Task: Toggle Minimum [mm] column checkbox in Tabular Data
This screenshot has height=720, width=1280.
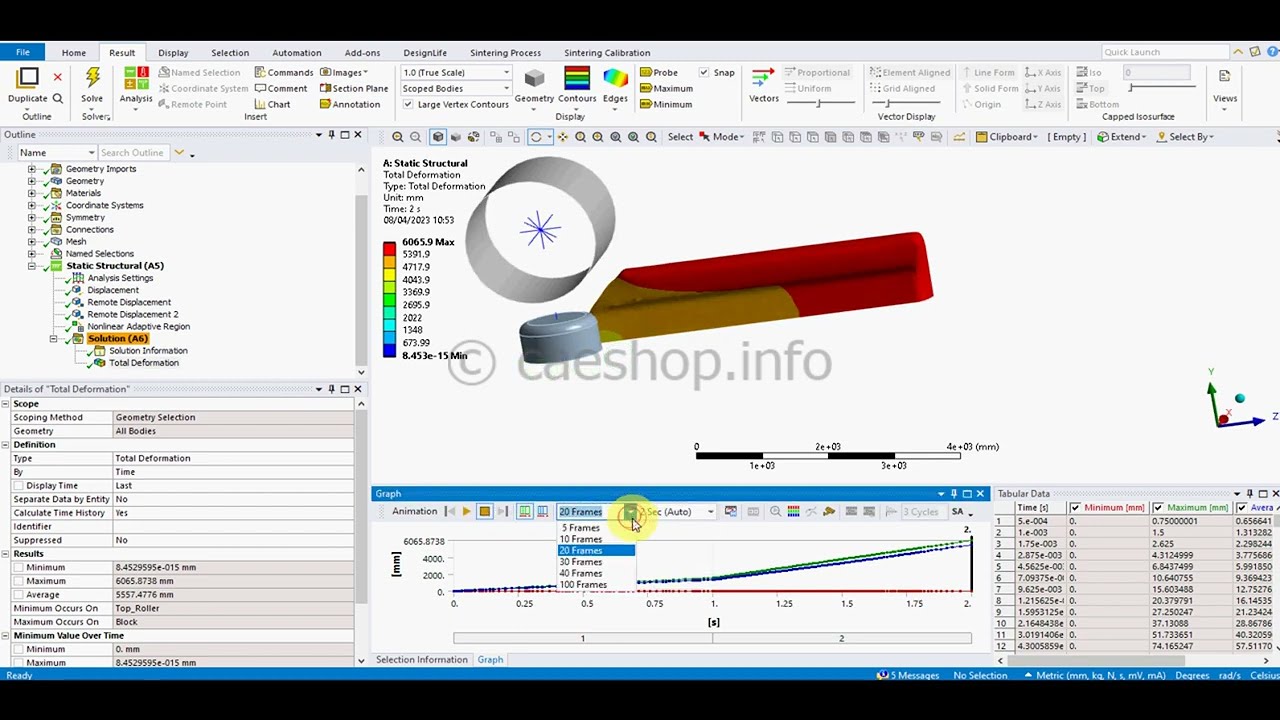Action: click(1075, 508)
